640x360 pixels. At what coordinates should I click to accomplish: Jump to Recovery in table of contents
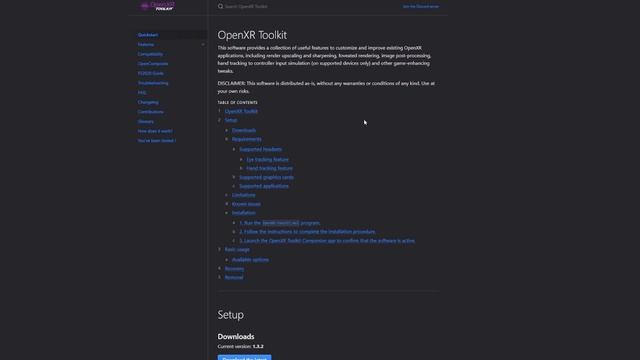pos(234,269)
